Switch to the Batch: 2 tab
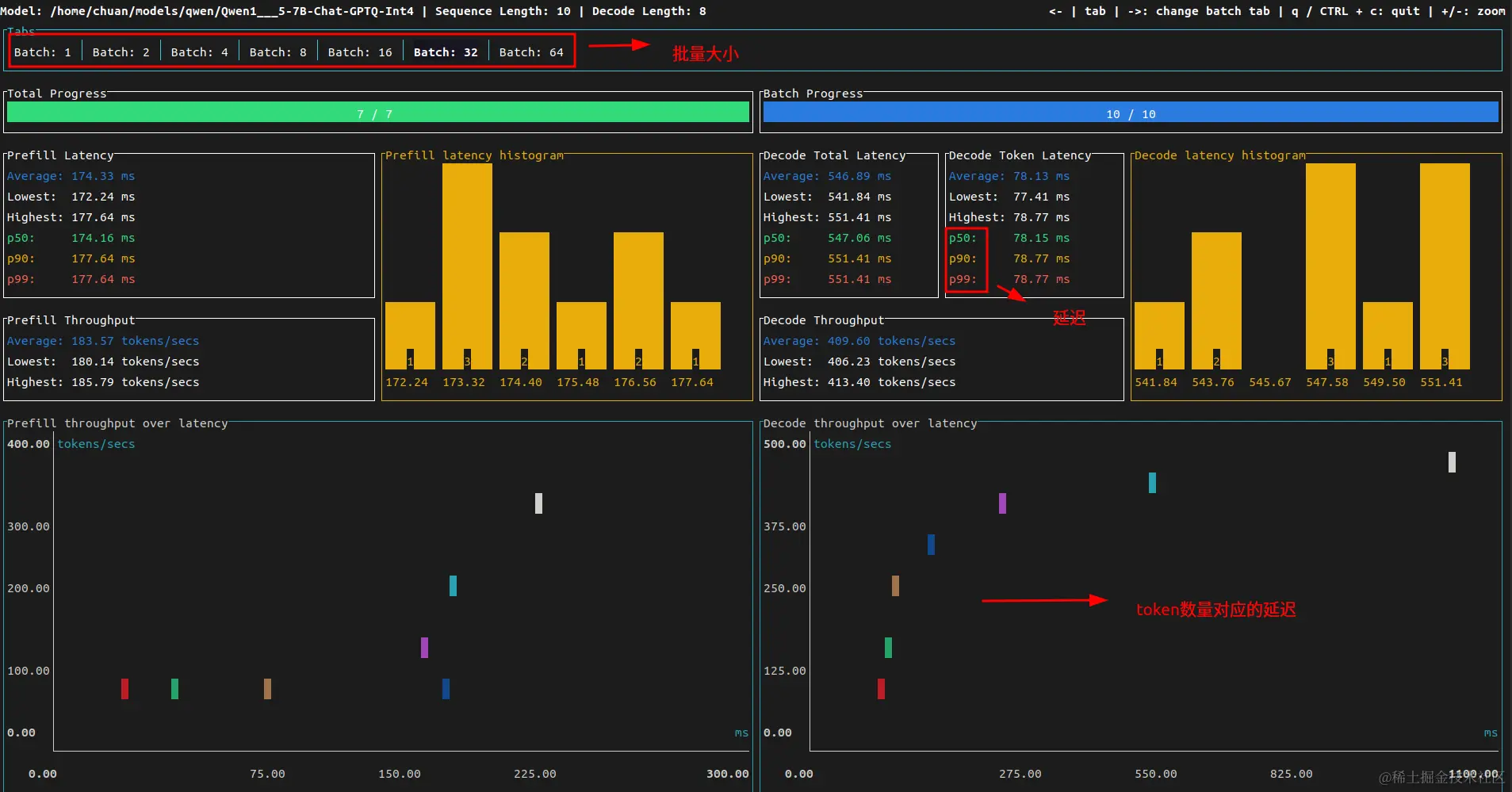Viewport: 1512px width, 792px height. [x=121, y=52]
